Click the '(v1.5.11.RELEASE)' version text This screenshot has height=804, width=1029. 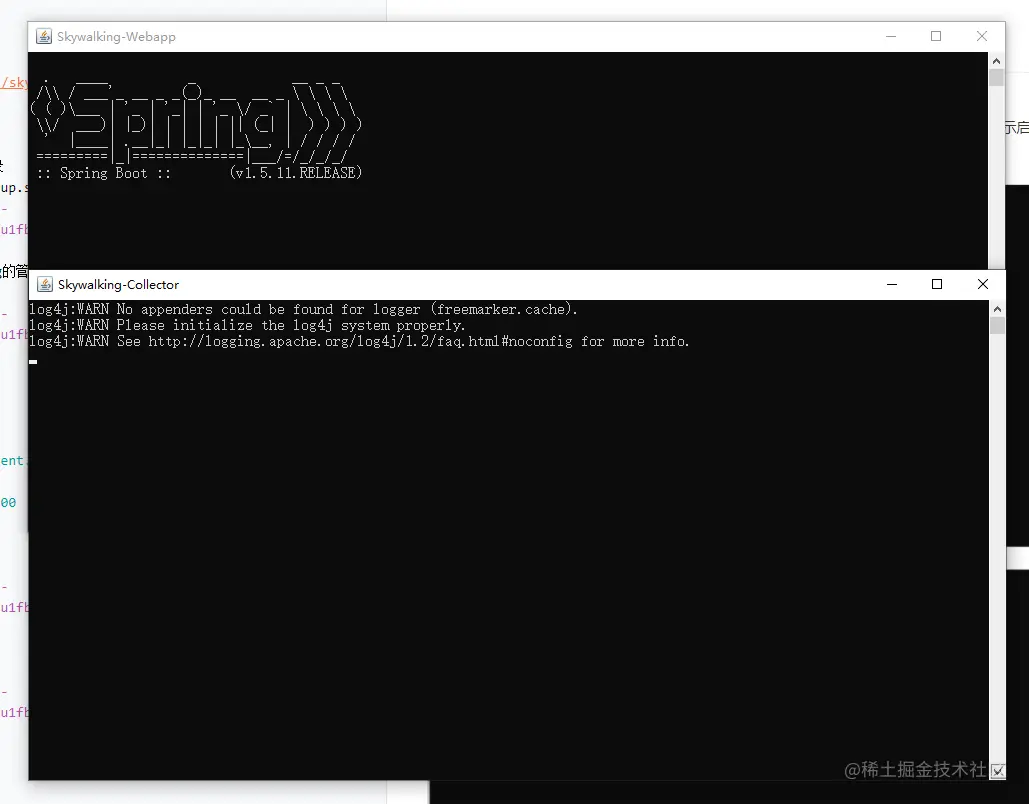tap(296, 173)
